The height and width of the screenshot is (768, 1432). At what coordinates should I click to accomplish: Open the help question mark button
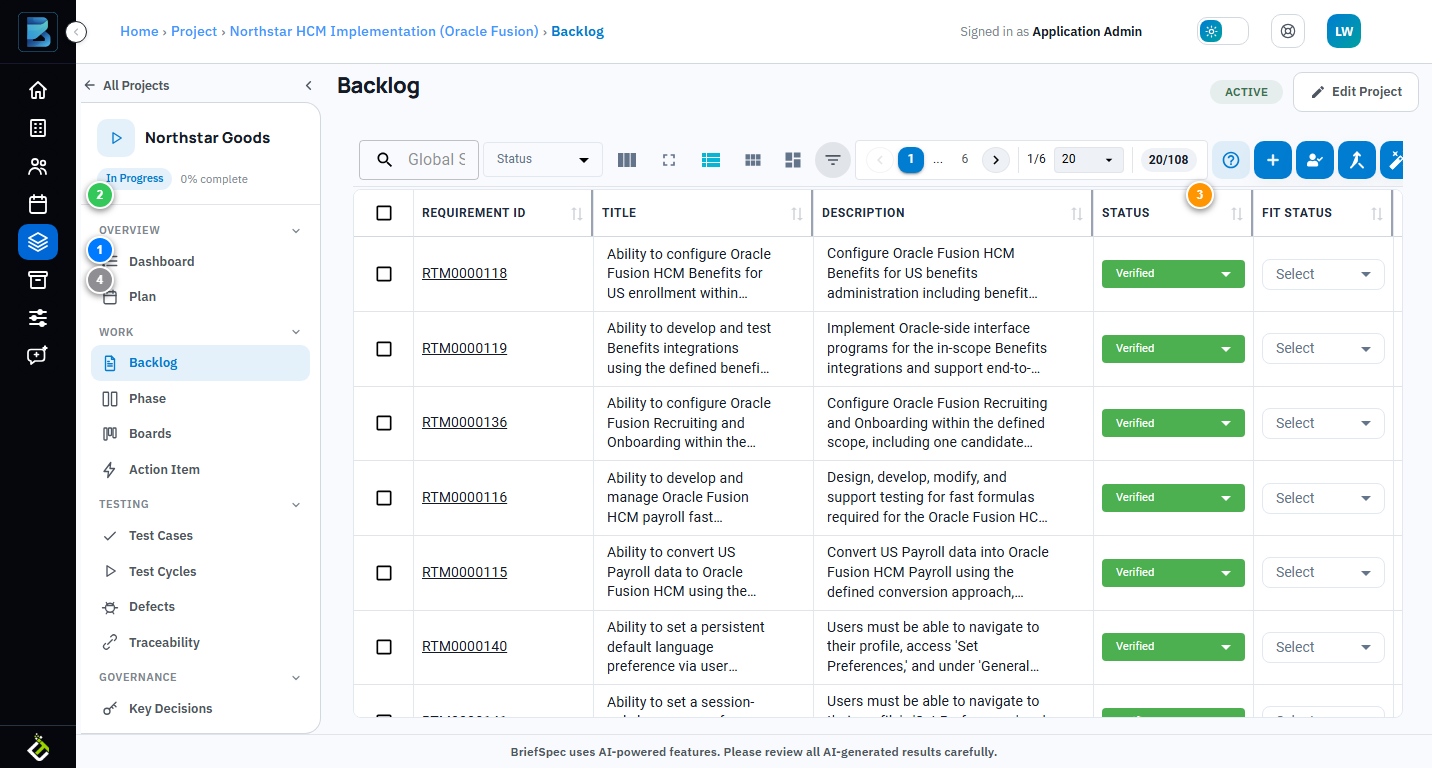point(1231,160)
